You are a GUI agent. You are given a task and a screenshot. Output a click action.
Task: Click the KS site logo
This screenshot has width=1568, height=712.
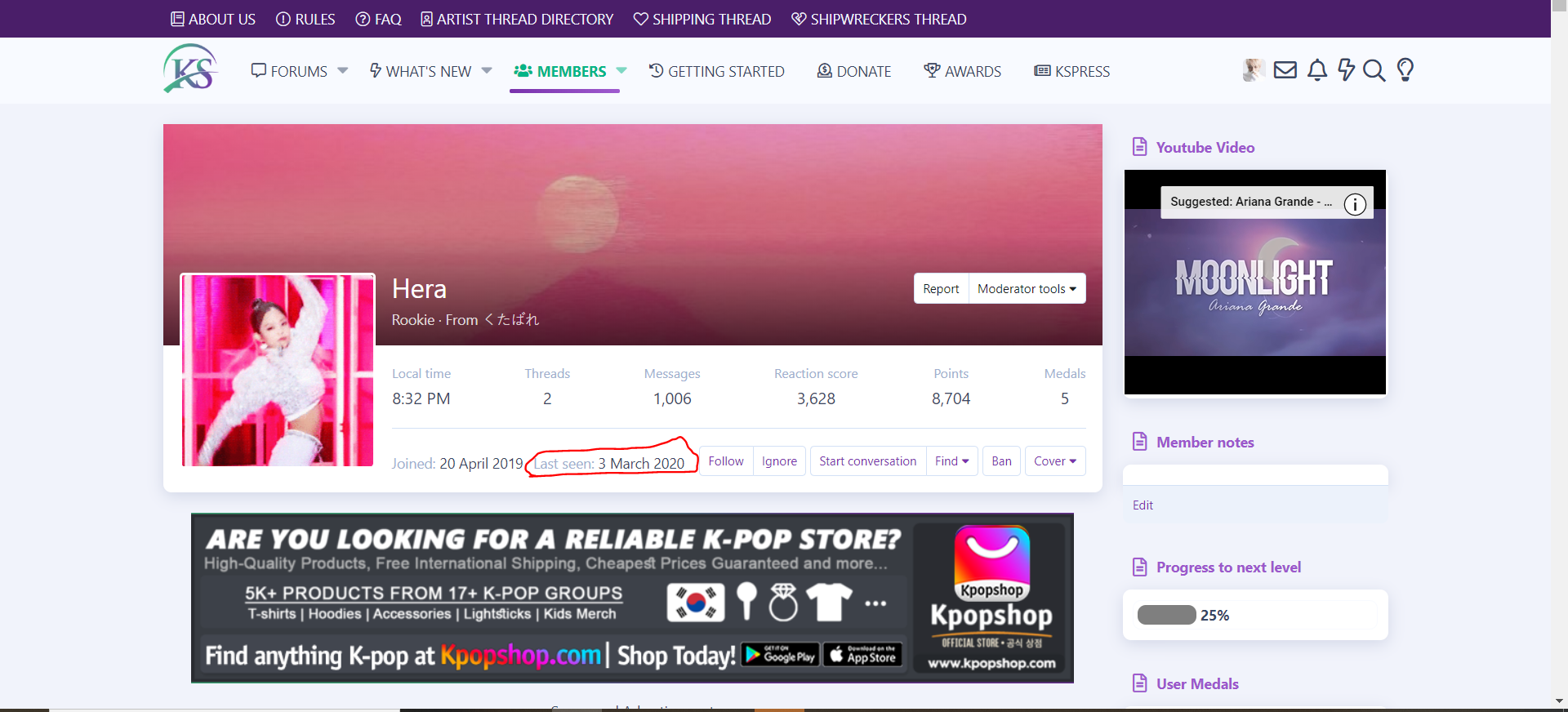coord(190,69)
